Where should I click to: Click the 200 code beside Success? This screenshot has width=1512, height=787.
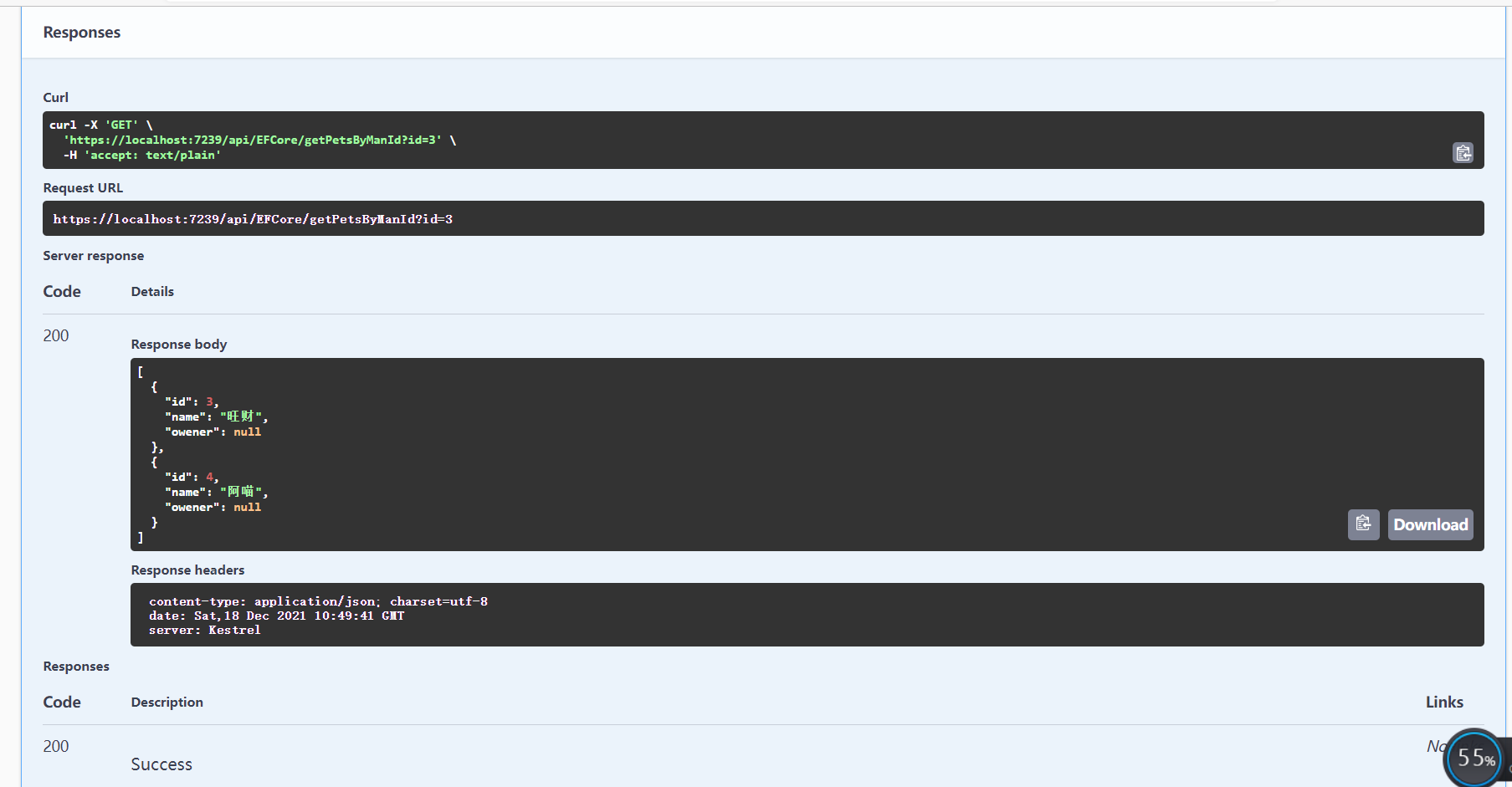(x=56, y=746)
